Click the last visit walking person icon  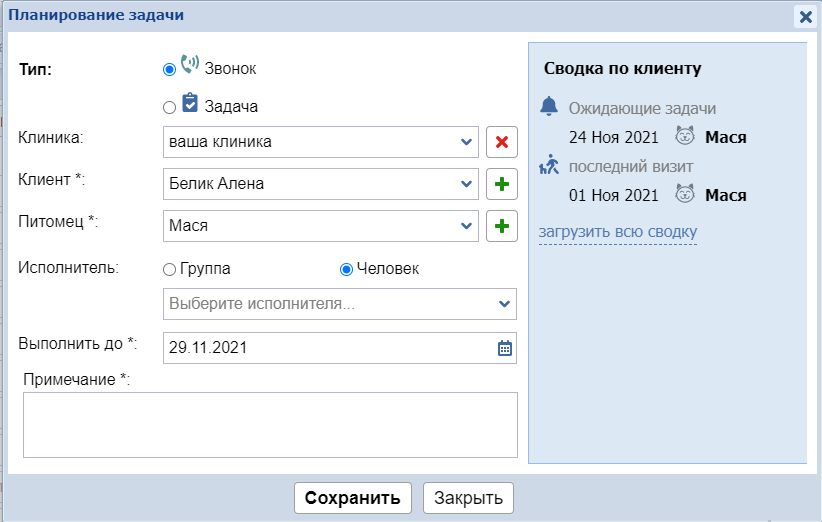coord(548,165)
